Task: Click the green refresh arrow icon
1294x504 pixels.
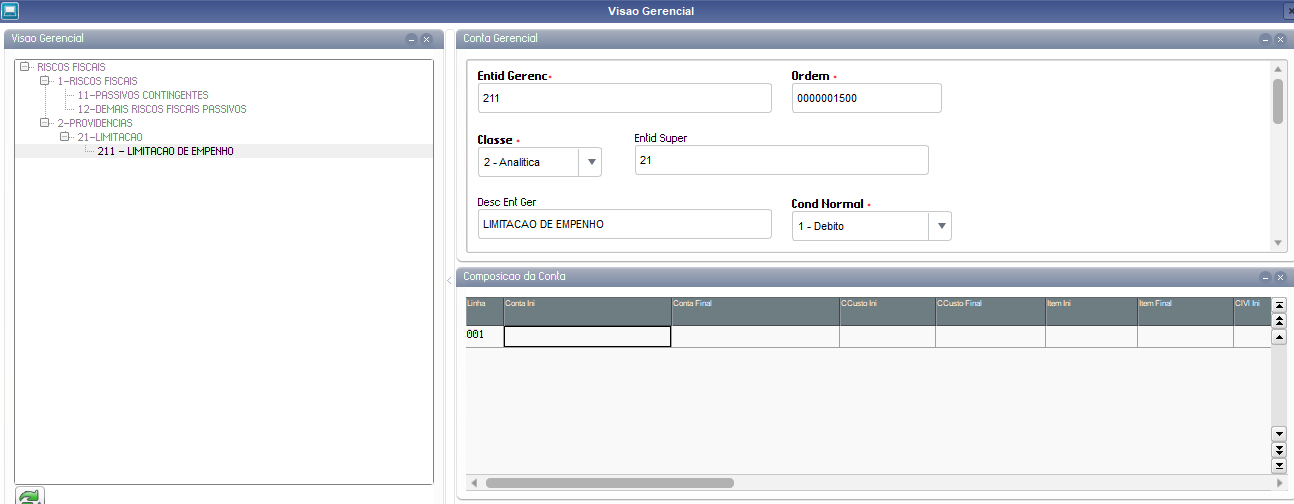Action: coord(29,497)
